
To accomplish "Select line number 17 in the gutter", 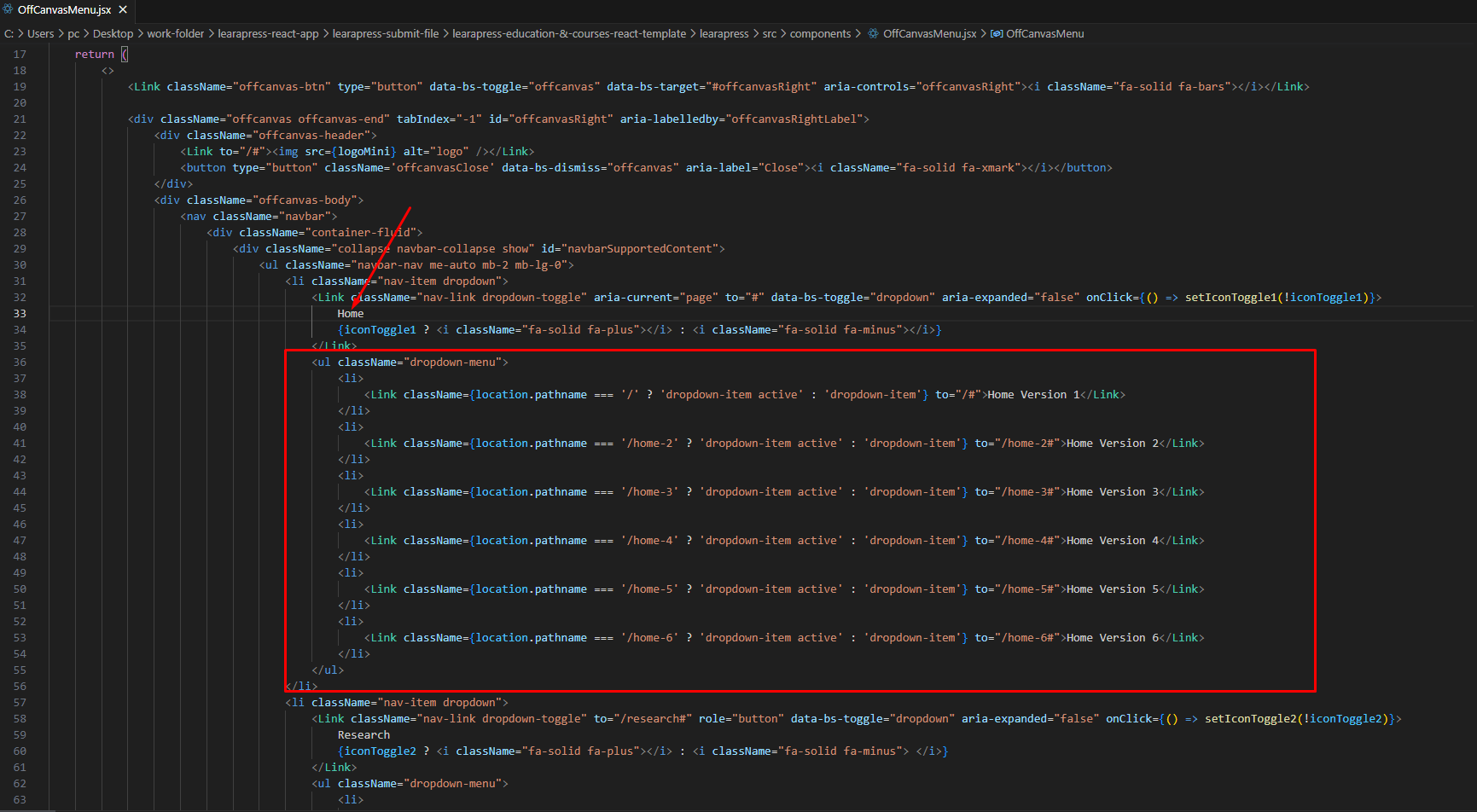I will [20, 55].
